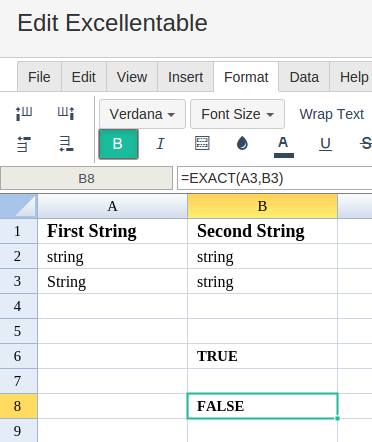Image resolution: width=372 pixels, height=442 pixels.
Task: Toggle italic formatting
Action: pos(160,144)
